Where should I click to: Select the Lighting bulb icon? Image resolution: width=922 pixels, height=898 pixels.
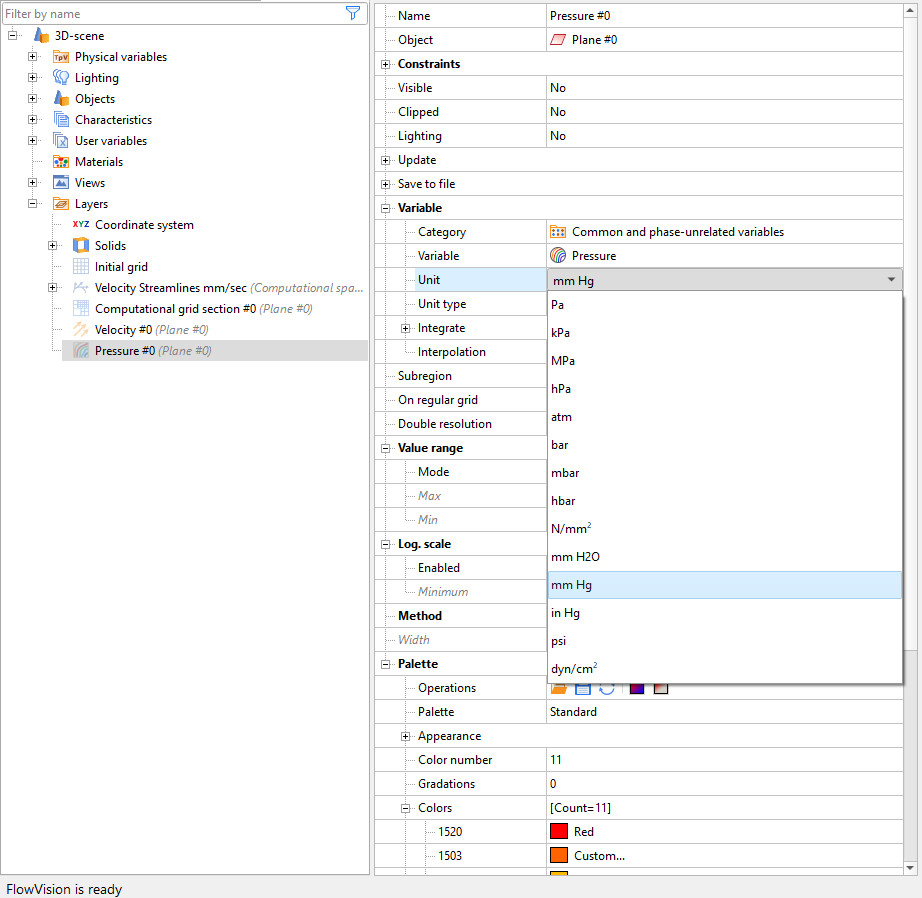tap(61, 78)
